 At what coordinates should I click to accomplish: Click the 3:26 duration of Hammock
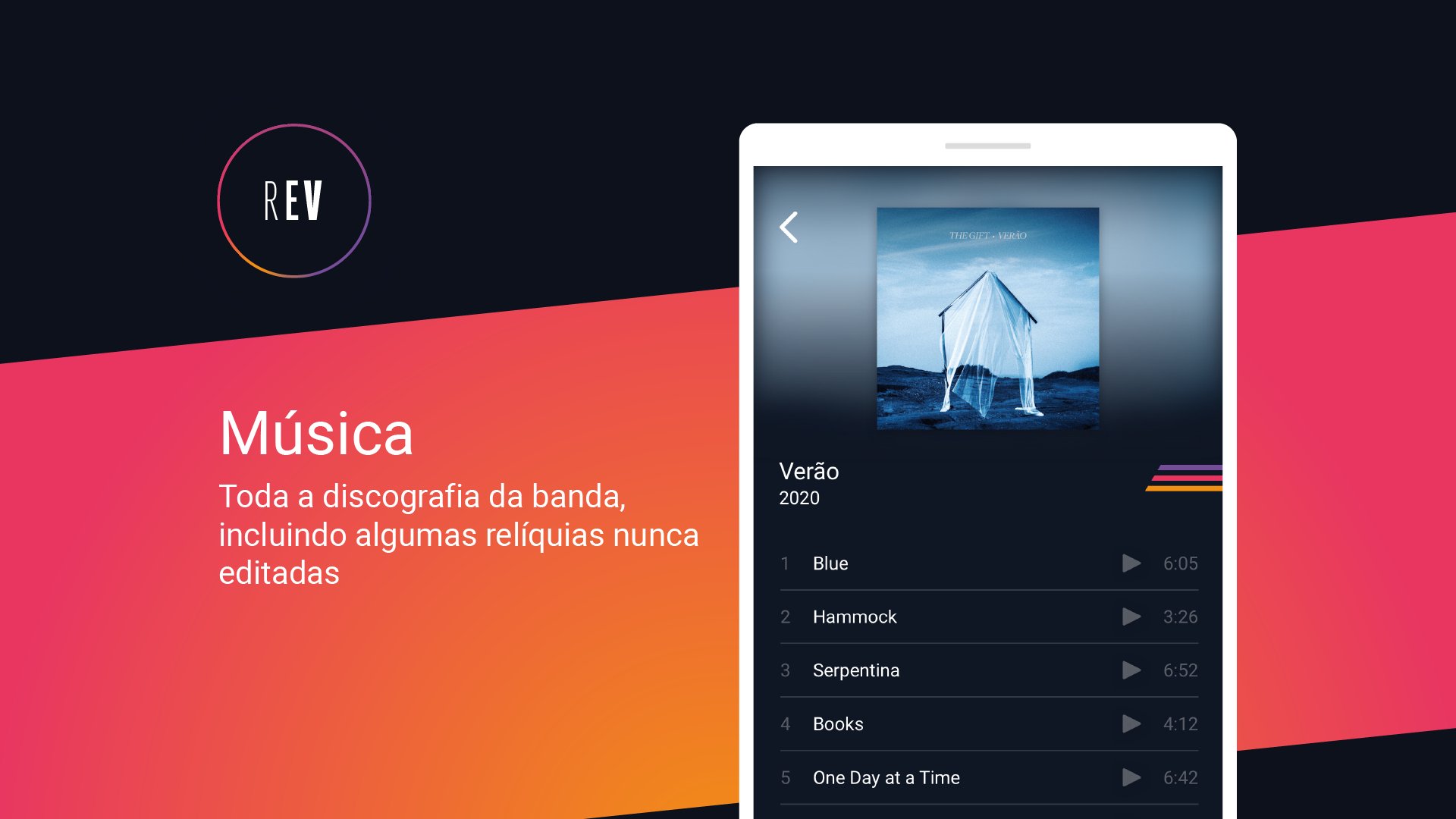tap(1181, 617)
